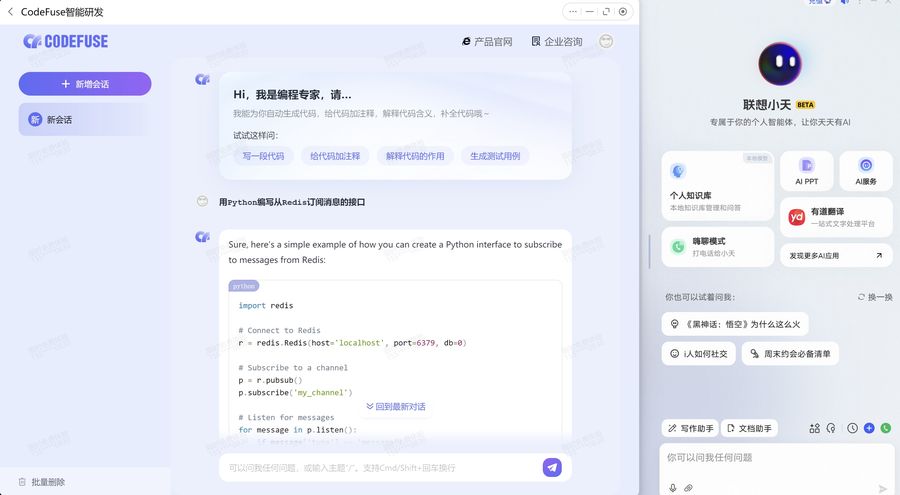Open the 企业咨询 link

(557, 41)
